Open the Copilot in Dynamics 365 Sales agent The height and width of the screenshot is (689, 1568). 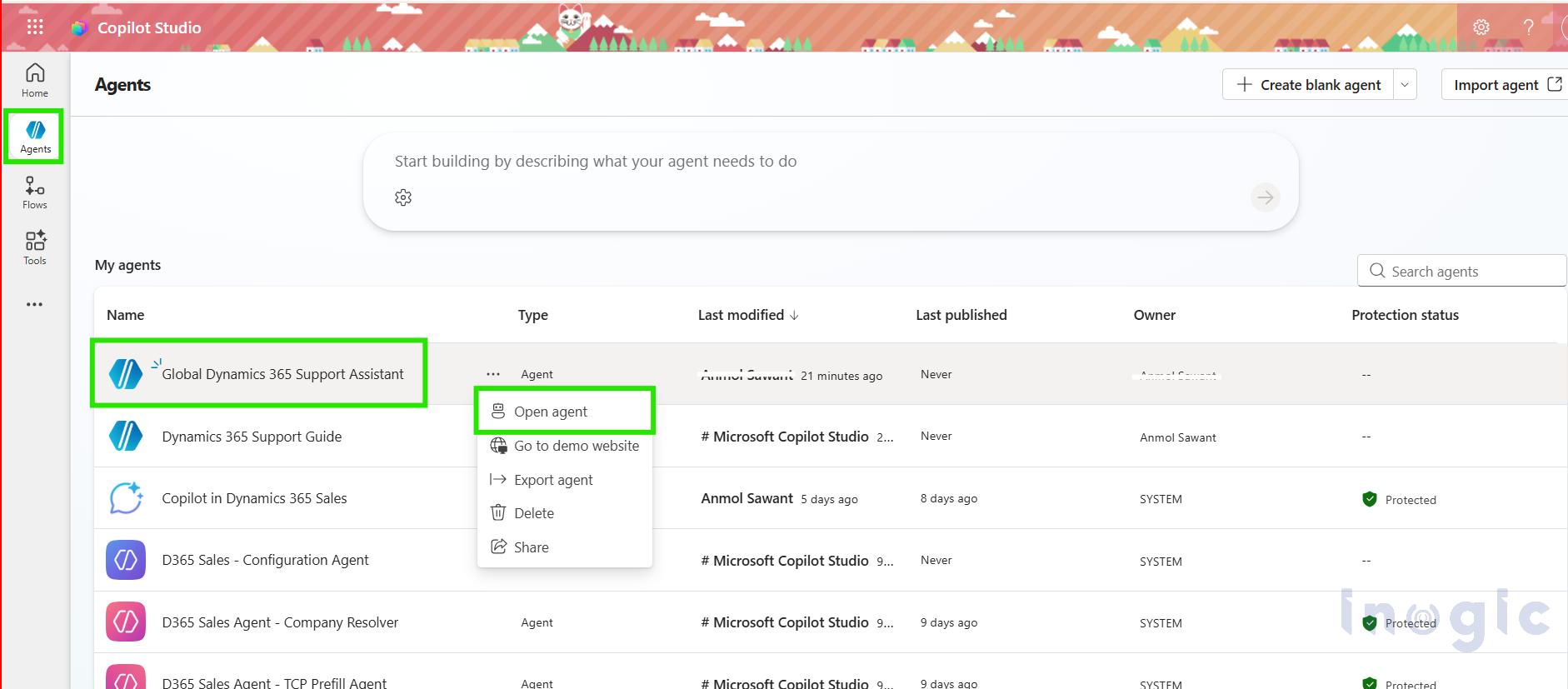[254, 498]
